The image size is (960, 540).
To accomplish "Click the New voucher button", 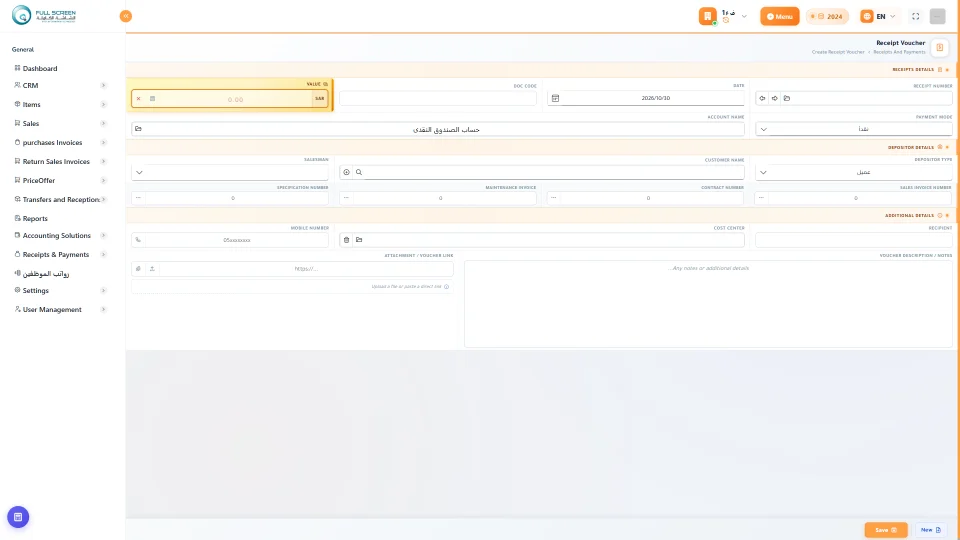I will click(x=931, y=530).
